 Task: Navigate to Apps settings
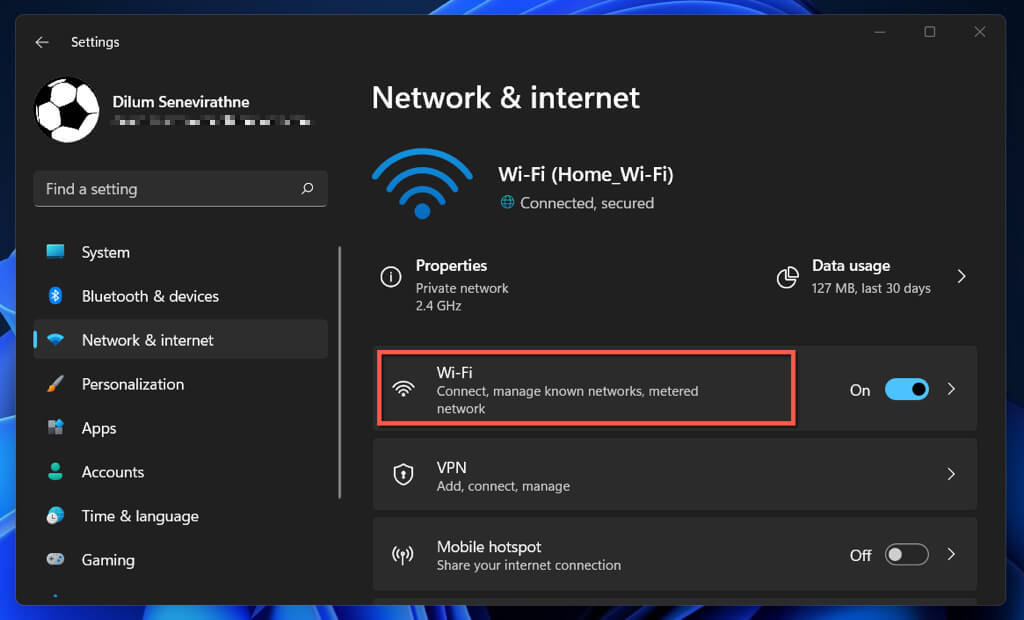click(180, 428)
